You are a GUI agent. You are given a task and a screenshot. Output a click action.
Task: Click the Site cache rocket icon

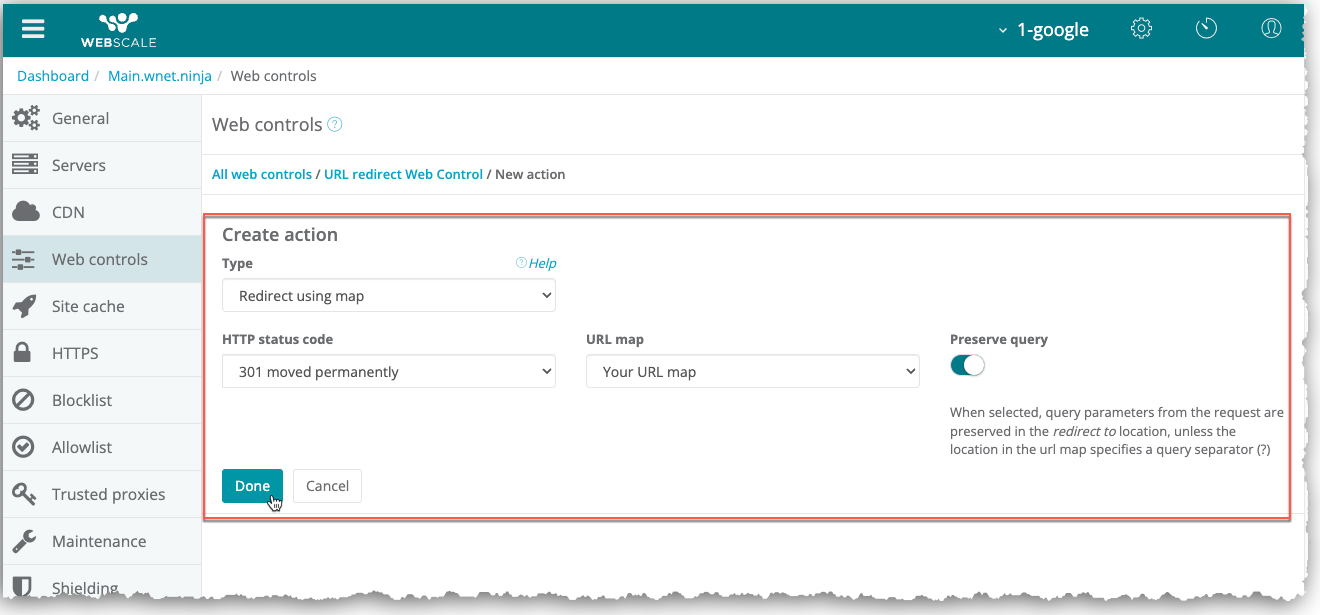click(26, 306)
